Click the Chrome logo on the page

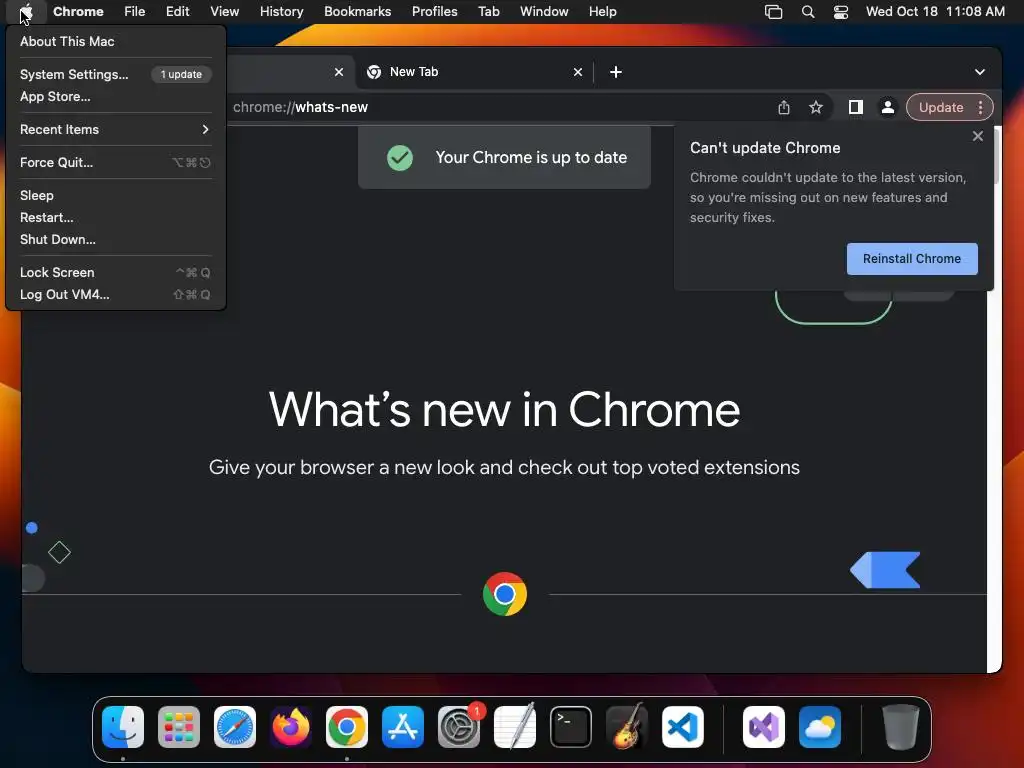click(x=505, y=594)
